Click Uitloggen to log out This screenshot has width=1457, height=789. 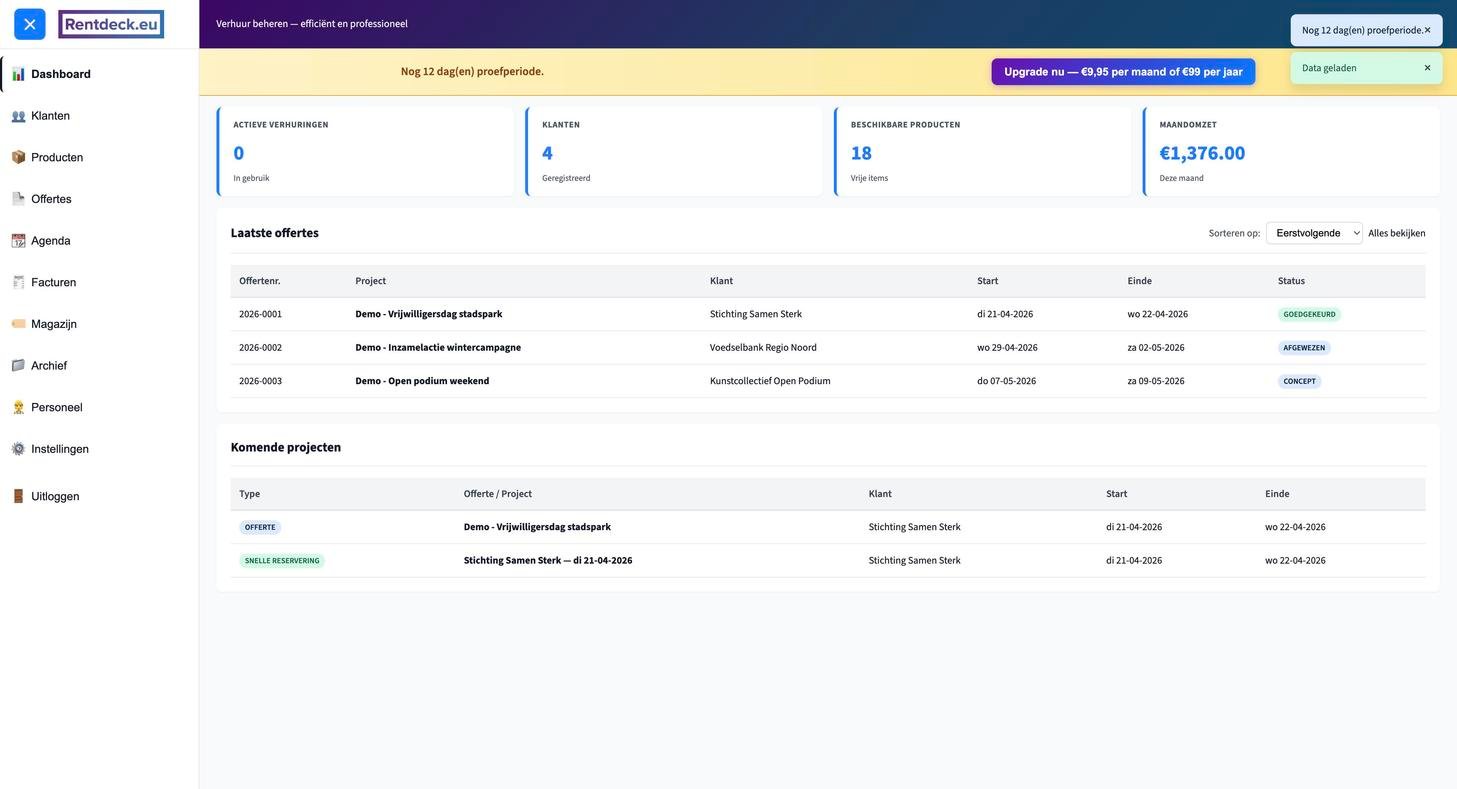point(54,497)
